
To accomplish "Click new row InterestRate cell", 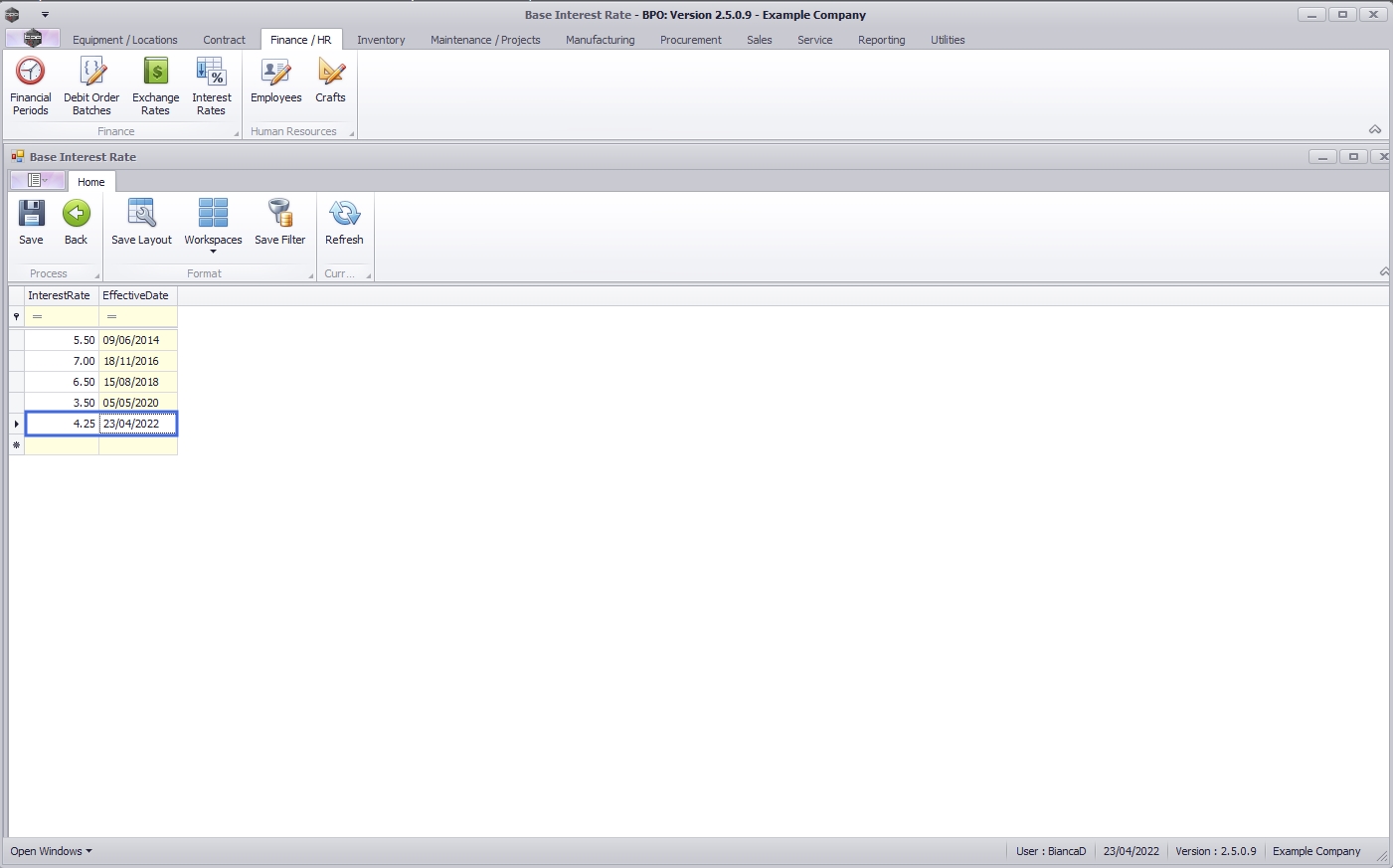I will click(62, 445).
